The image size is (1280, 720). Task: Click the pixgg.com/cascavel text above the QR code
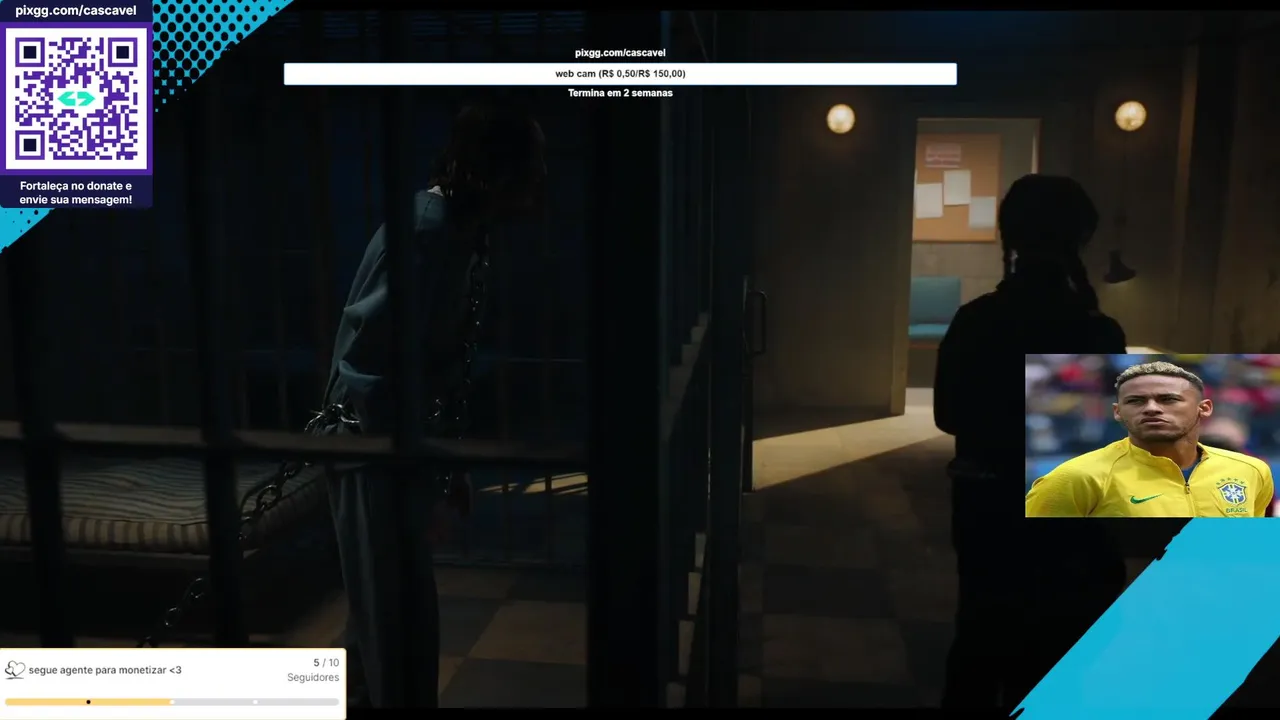tap(76, 11)
